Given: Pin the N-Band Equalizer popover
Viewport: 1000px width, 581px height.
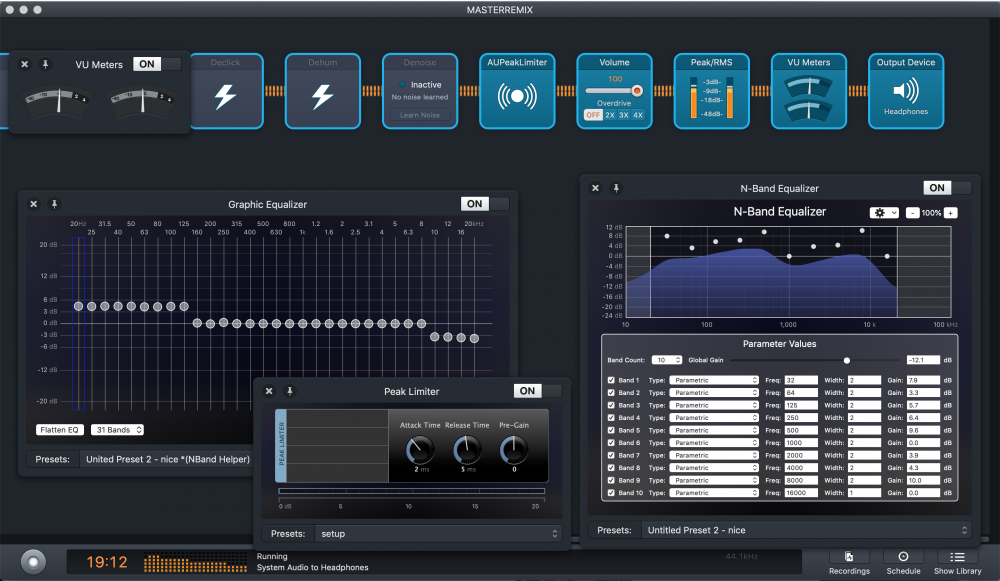Looking at the screenshot, I should point(616,188).
